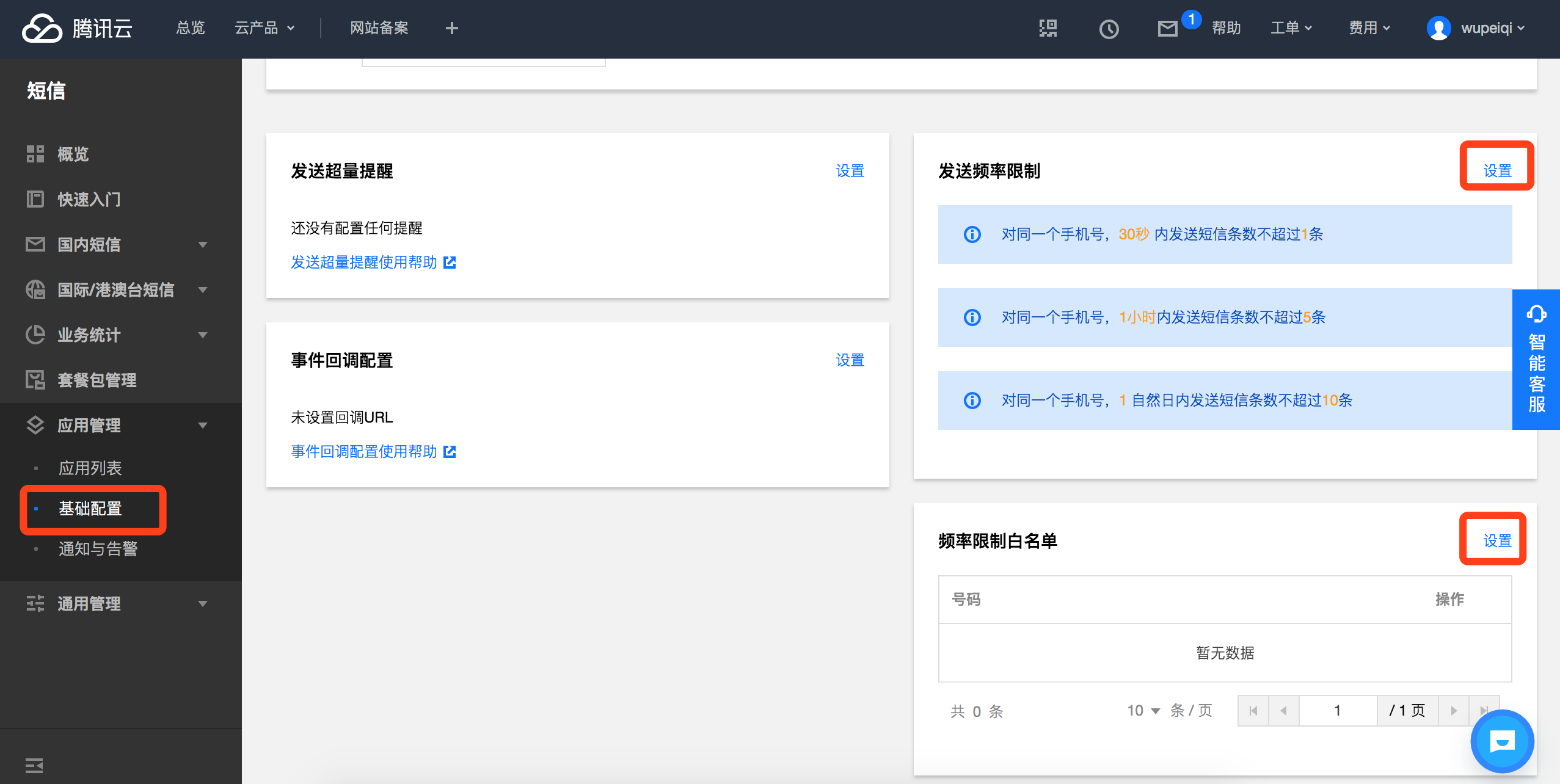
Task: Expand 国内短信 arrow in sidebar
Action: (203, 245)
